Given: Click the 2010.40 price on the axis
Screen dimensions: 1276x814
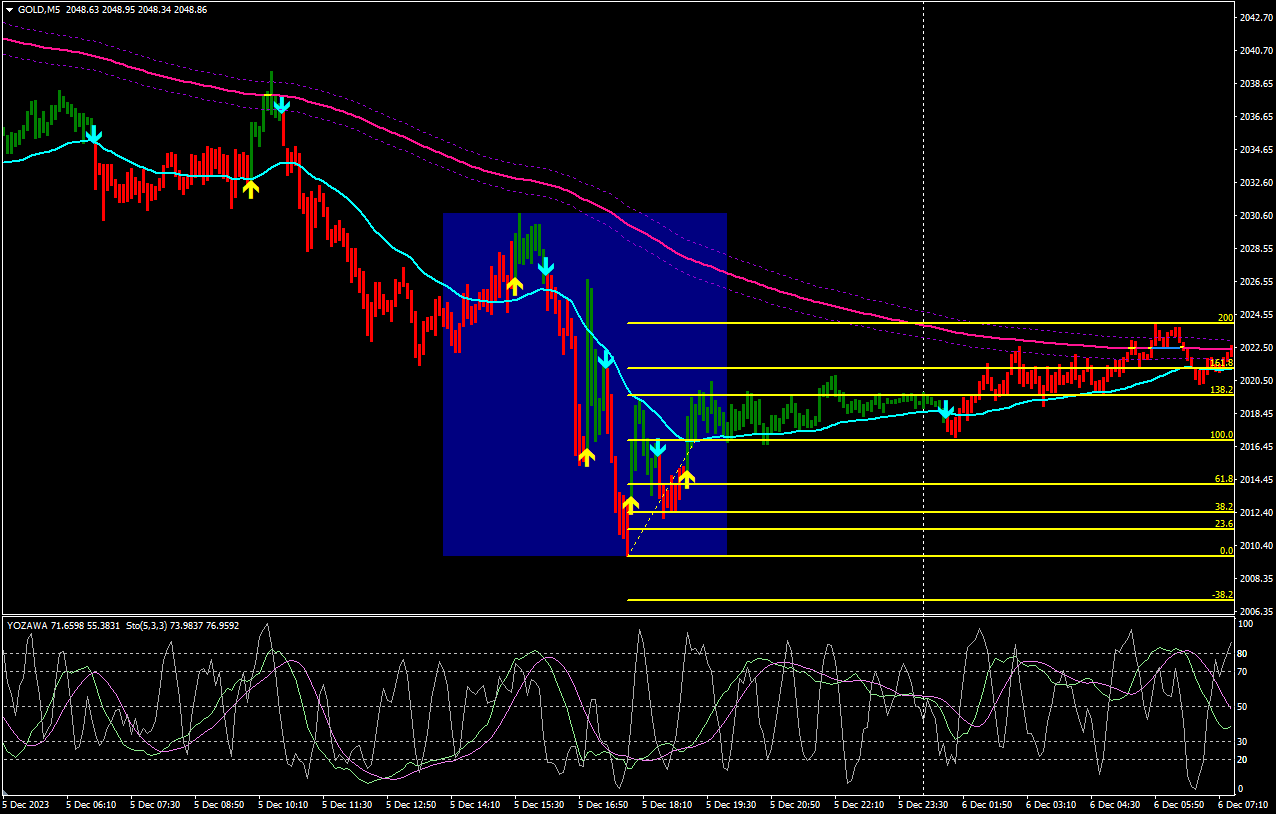Looking at the screenshot, I should [x=1255, y=546].
